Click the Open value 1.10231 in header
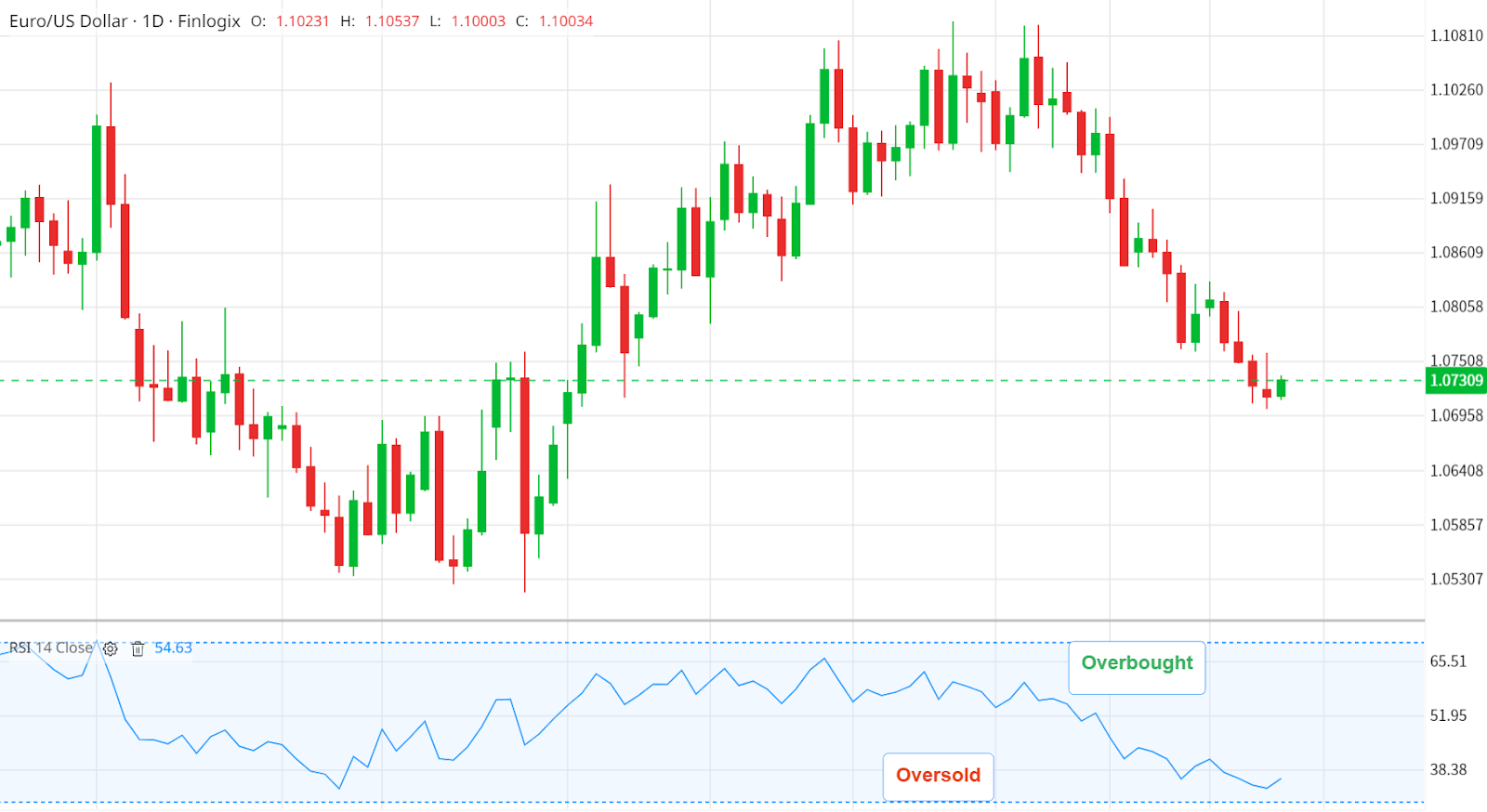The width and height of the screenshot is (1487, 812). [x=302, y=21]
